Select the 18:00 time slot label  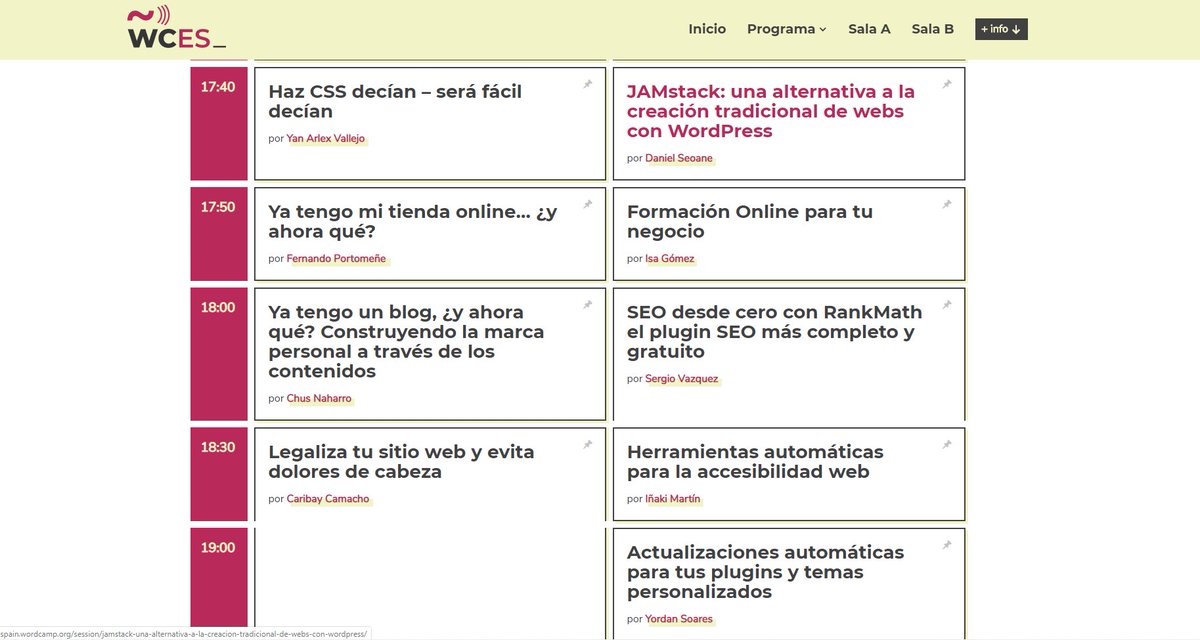[218, 307]
